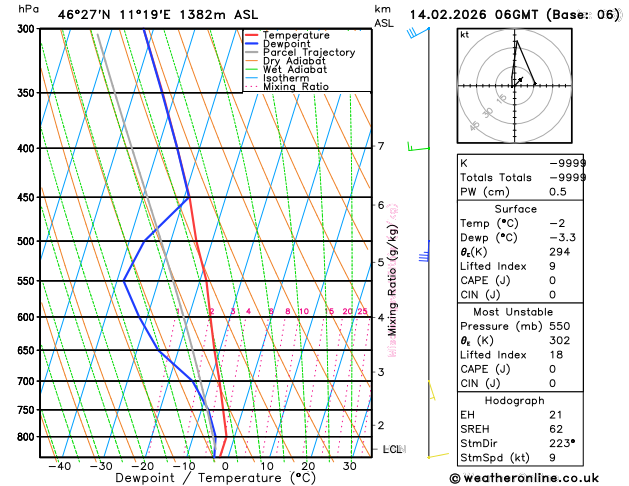Viewport: 629px width, 486px height.
Task: Click the 550 hPa pressure label
Action: click(28, 281)
